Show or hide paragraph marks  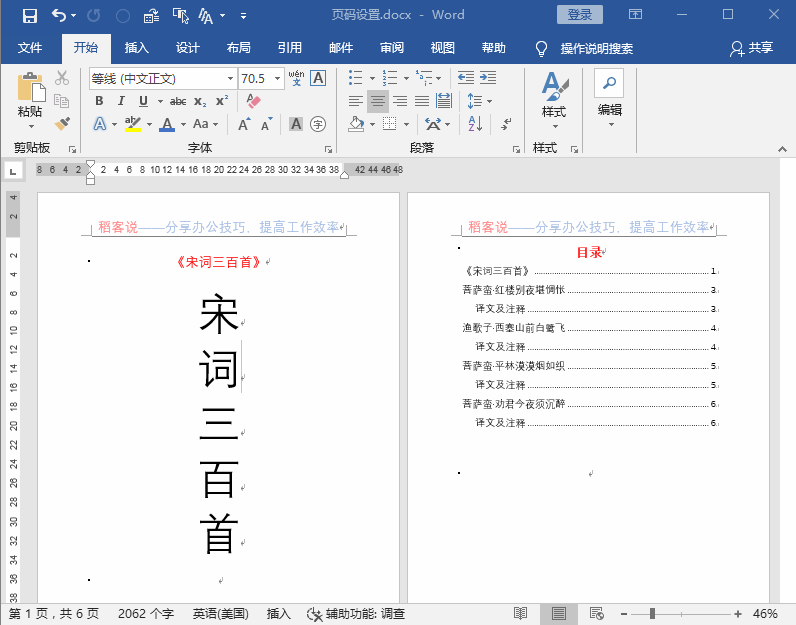click(506, 123)
